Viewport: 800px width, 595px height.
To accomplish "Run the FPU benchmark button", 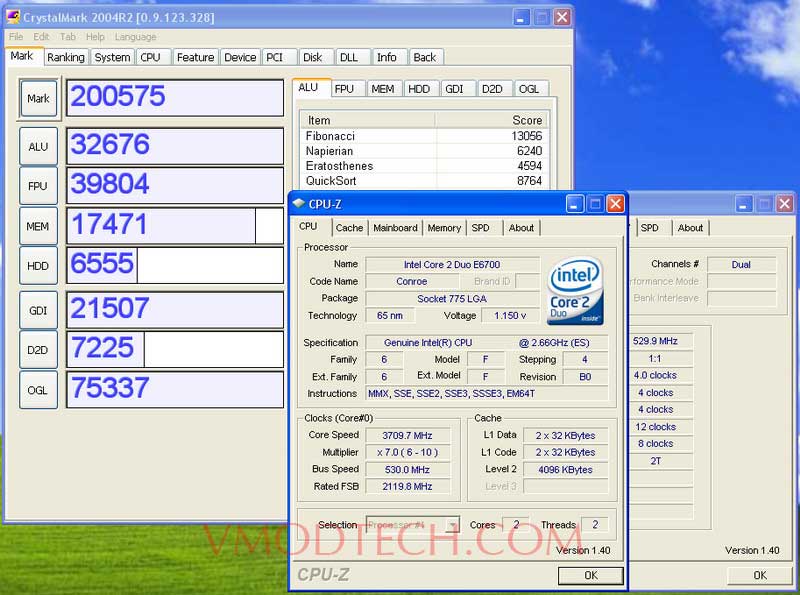I will coord(38,186).
